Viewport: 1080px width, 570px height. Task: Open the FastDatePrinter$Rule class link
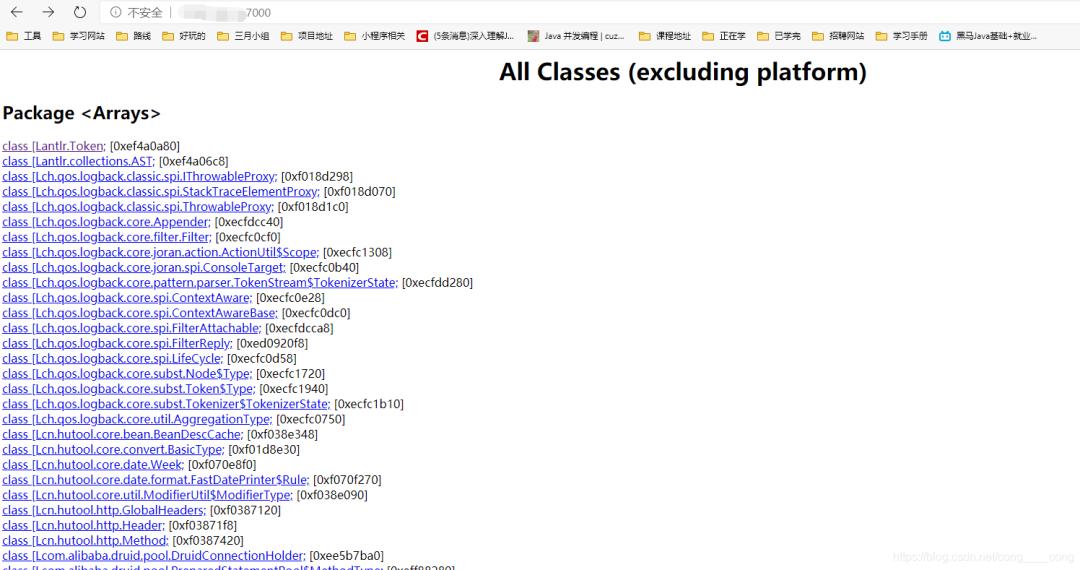pyautogui.click(x=156, y=479)
